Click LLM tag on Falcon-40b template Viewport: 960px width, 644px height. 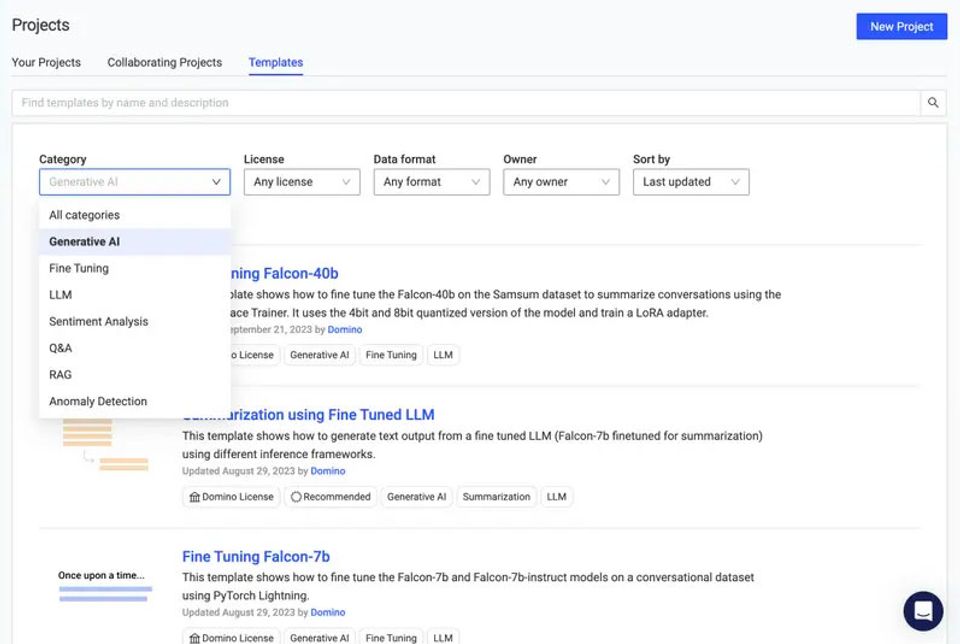click(x=443, y=355)
